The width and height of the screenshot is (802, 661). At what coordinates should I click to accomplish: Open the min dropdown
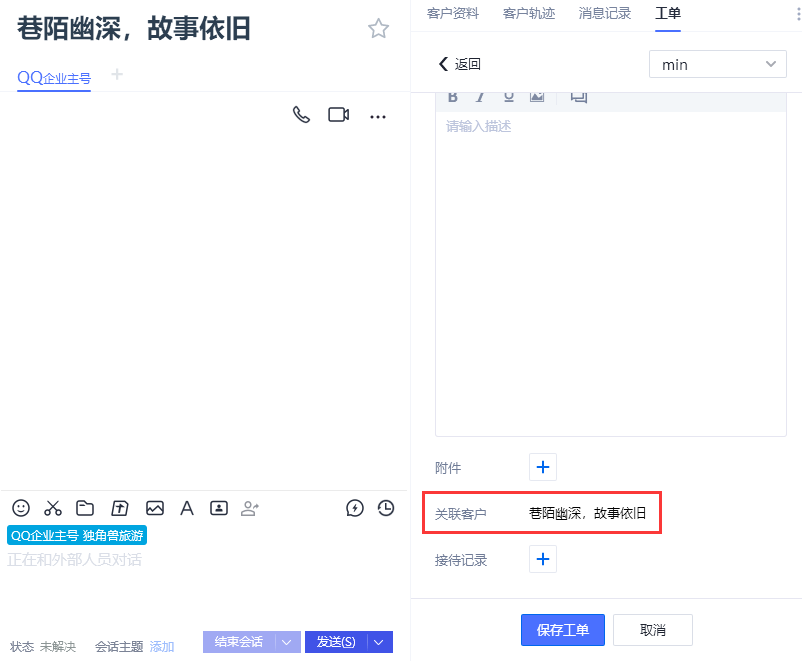[x=717, y=64]
